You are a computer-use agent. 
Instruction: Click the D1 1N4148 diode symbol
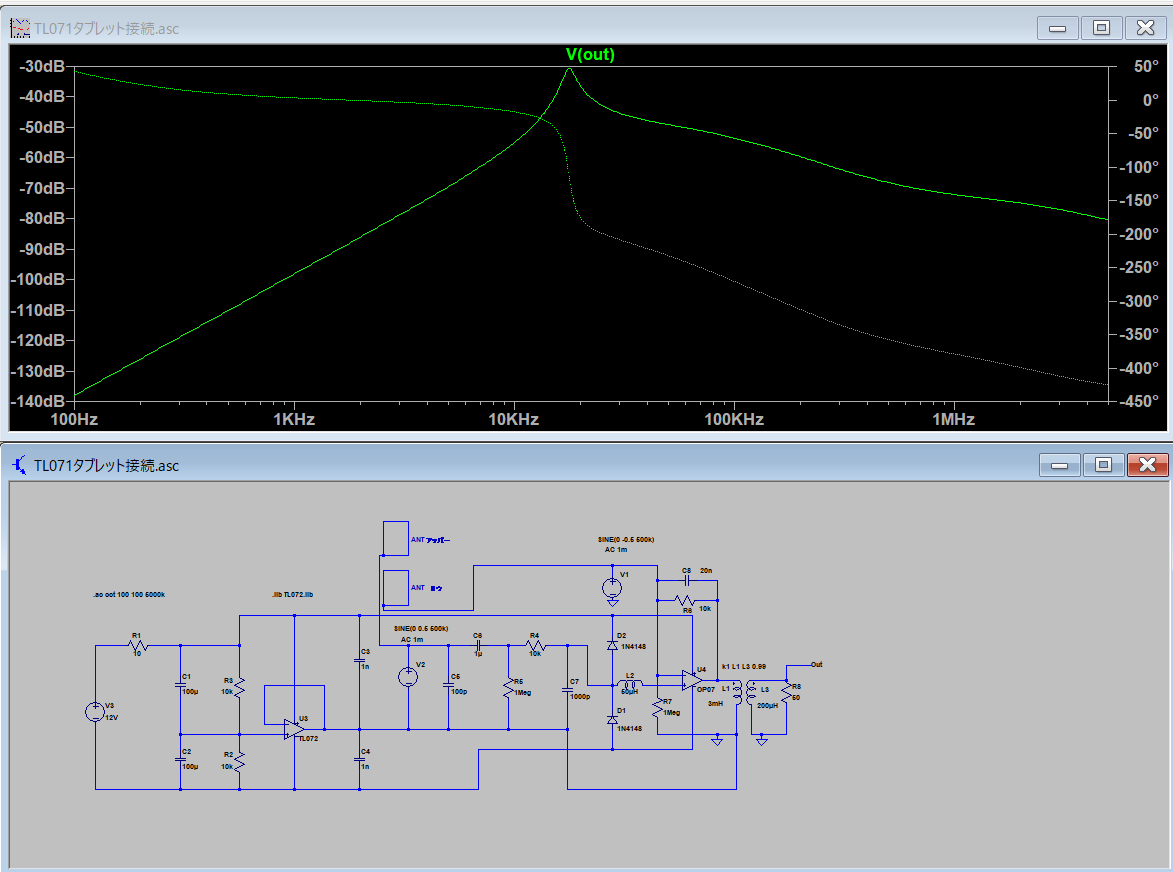tap(612, 719)
